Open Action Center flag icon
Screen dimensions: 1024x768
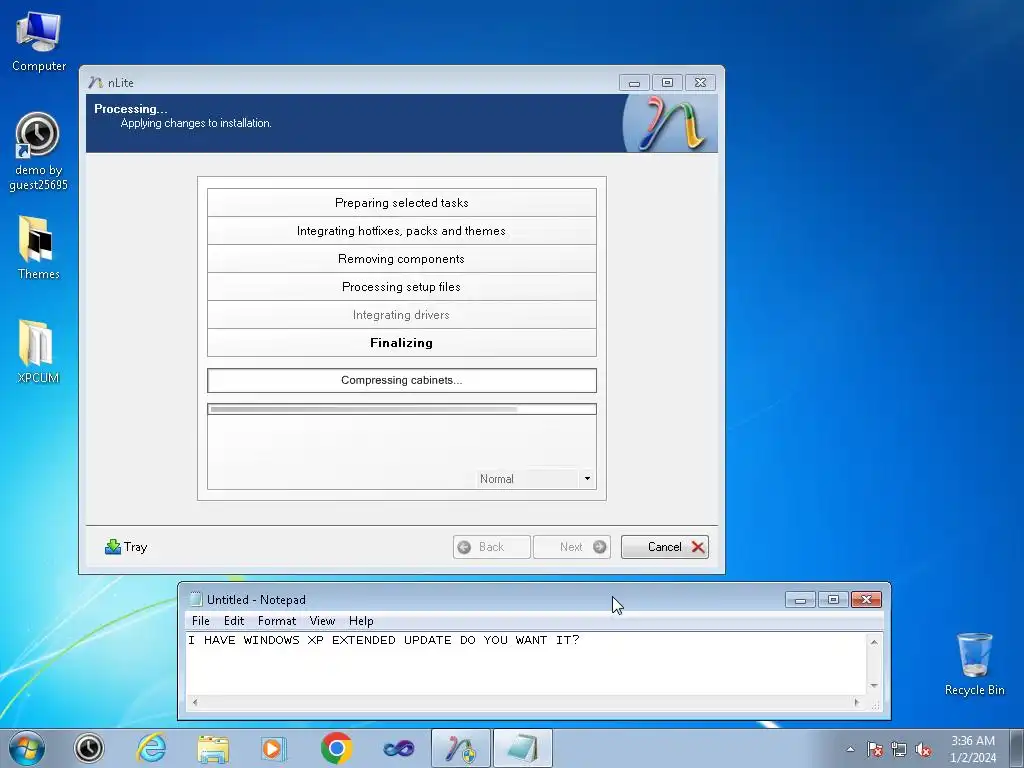[x=874, y=749]
